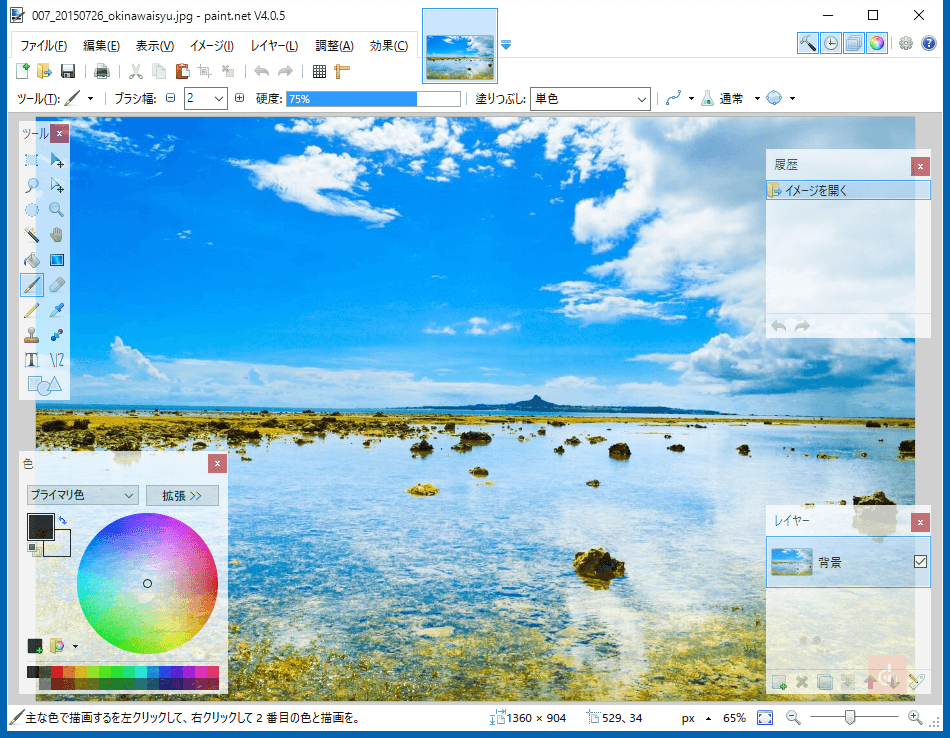Open the 編集(E) menu
Viewport: 950px width, 738px height.
[x=101, y=46]
